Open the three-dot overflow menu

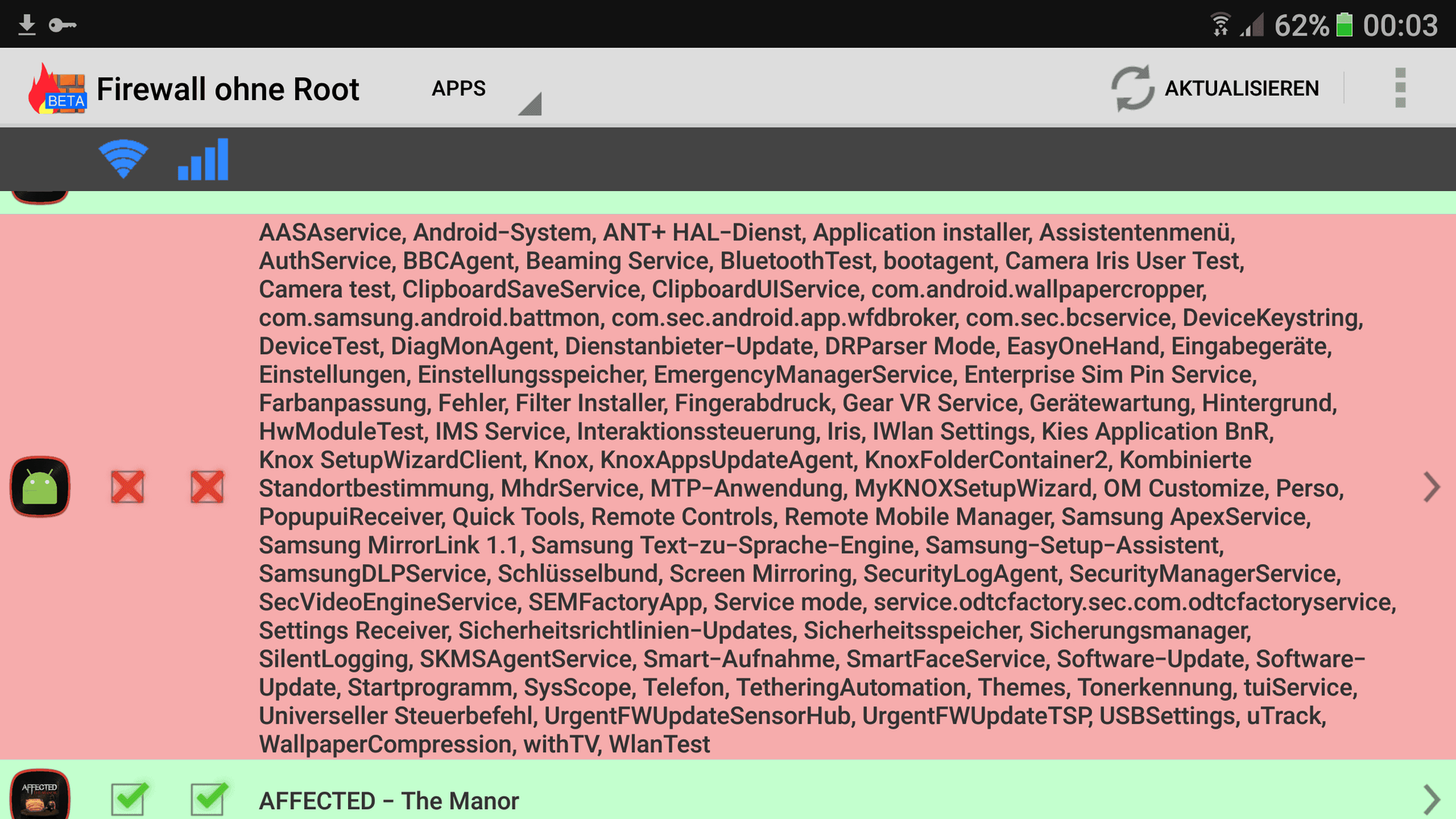coord(1400,88)
